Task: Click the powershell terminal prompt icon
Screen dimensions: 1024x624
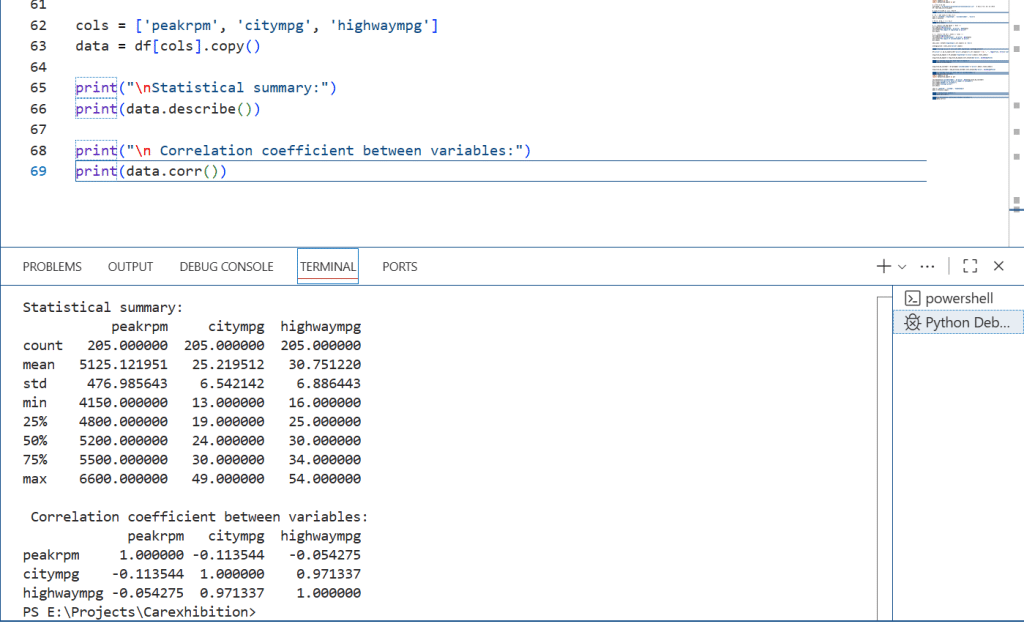Action: [912, 298]
